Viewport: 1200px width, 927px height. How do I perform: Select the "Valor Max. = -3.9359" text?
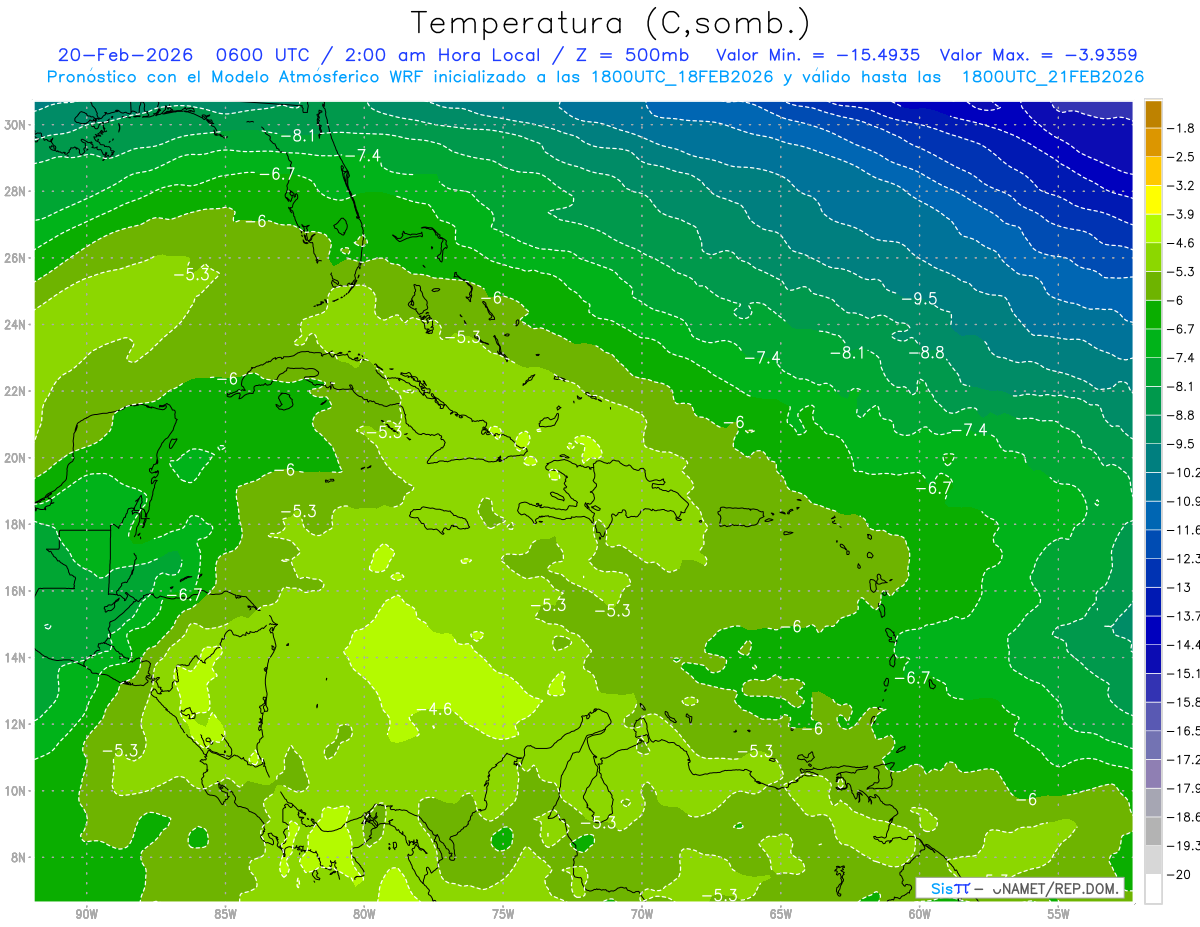1038,55
